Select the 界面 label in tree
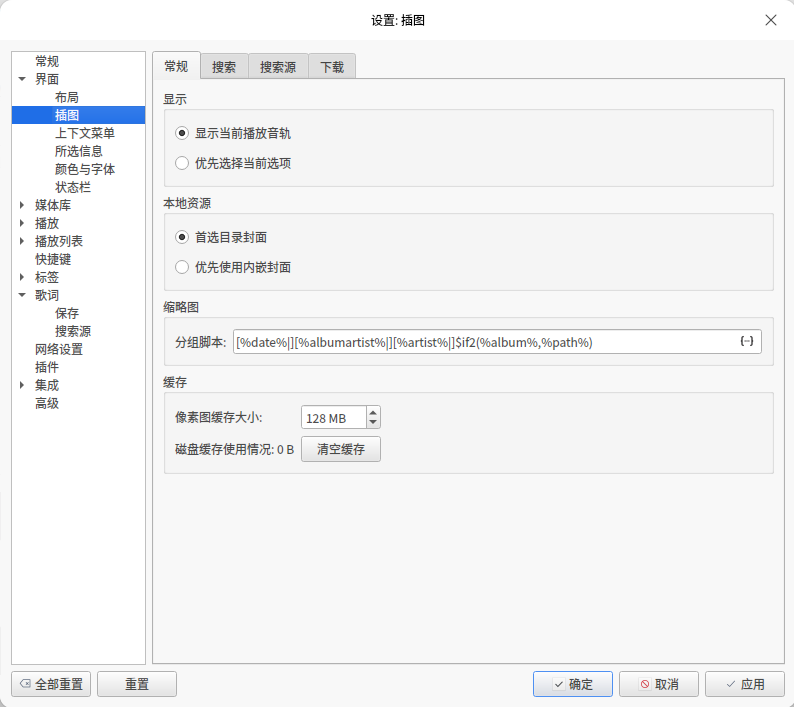Image resolution: width=794 pixels, height=707 pixels. coord(47,79)
